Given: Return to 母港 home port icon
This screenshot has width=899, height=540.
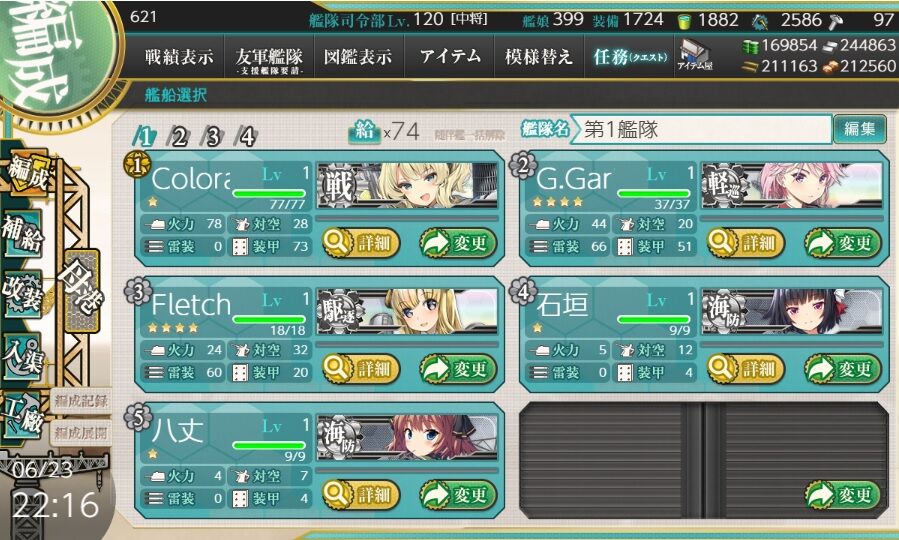Looking at the screenshot, I should 82,291.
